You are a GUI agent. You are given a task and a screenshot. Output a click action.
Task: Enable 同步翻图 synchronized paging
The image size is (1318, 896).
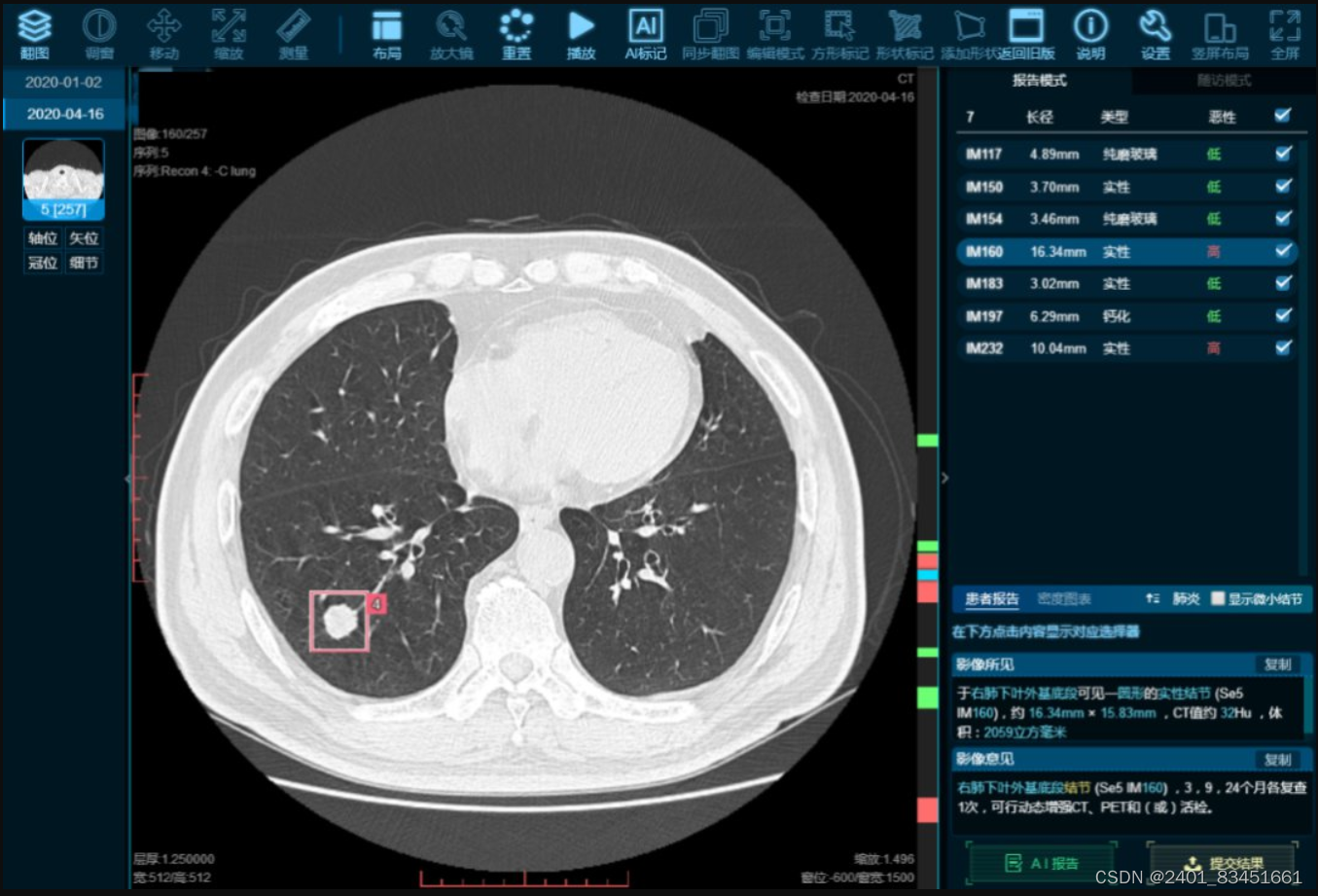click(710, 33)
